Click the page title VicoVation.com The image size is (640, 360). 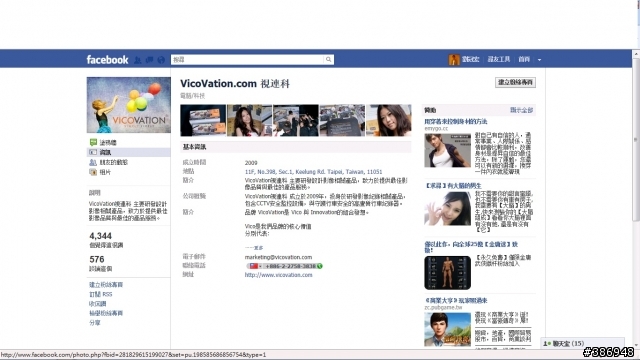coord(218,84)
